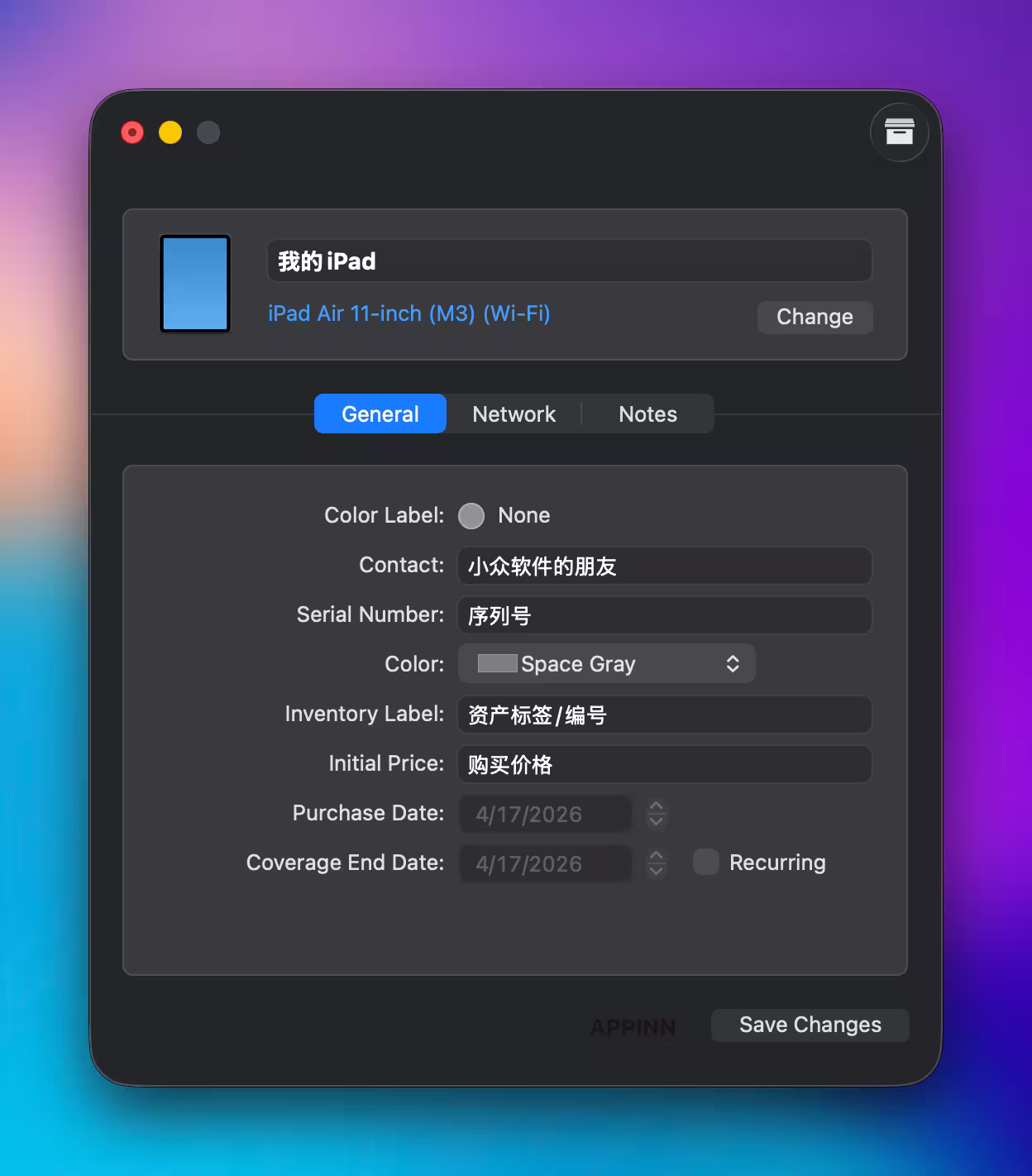Click the Purchase Date stepper control
Image resolution: width=1032 pixels, height=1176 pixels.
tap(656, 814)
